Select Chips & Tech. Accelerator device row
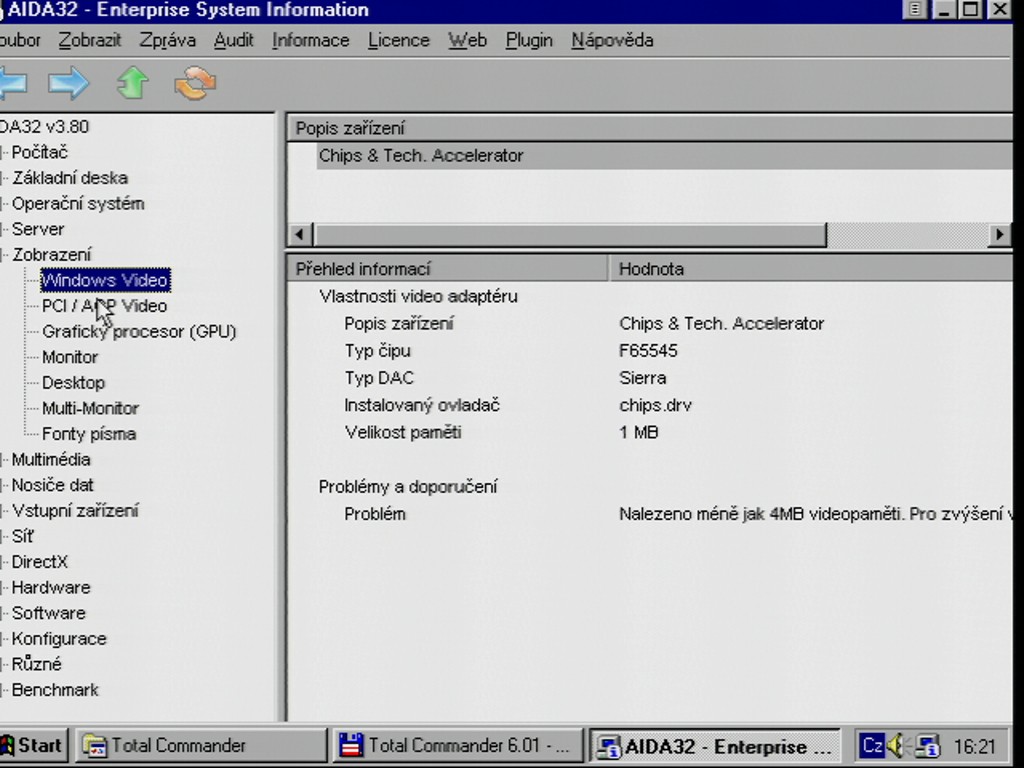The image size is (1024, 768). point(664,156)
